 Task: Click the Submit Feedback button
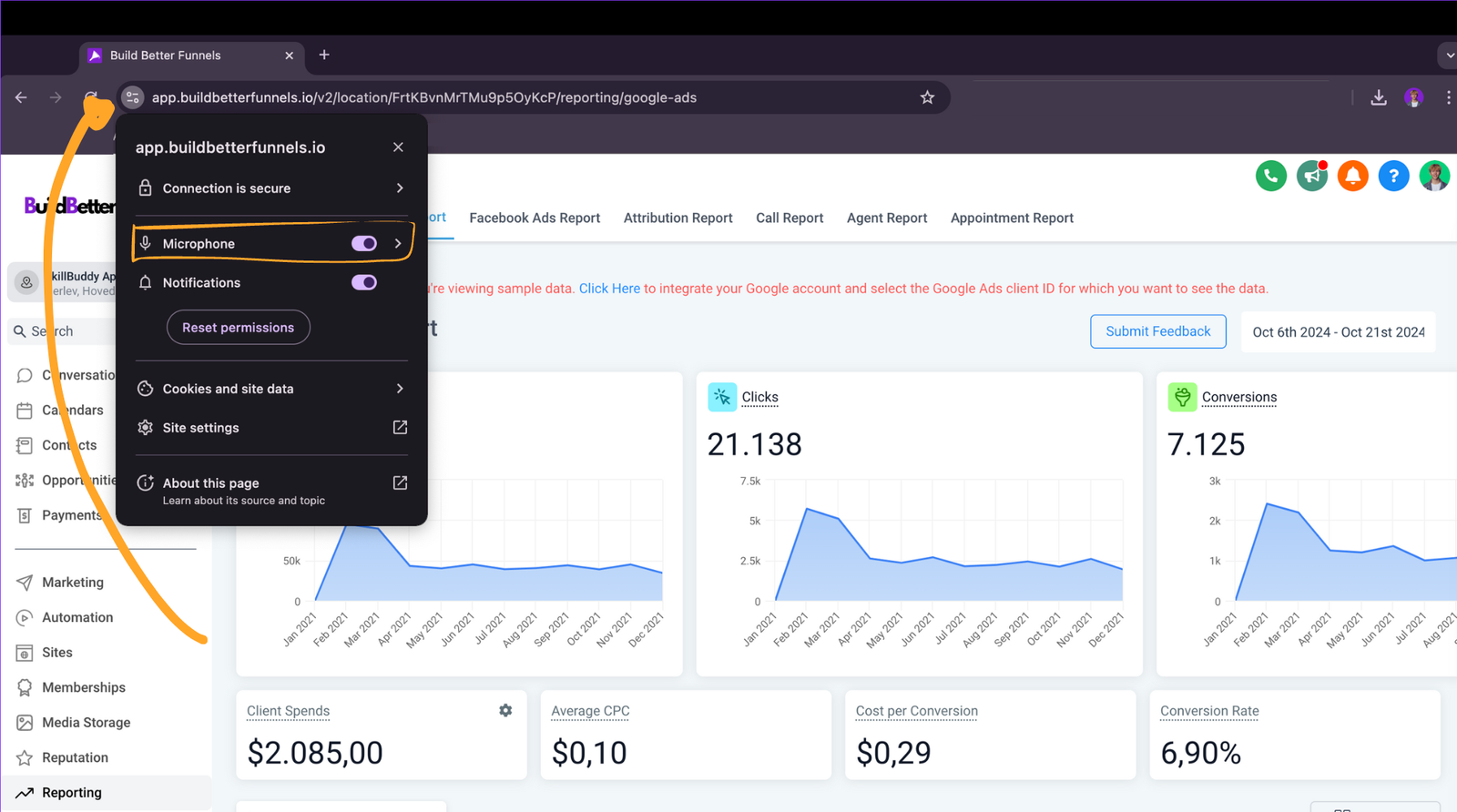pos(1157,331)
